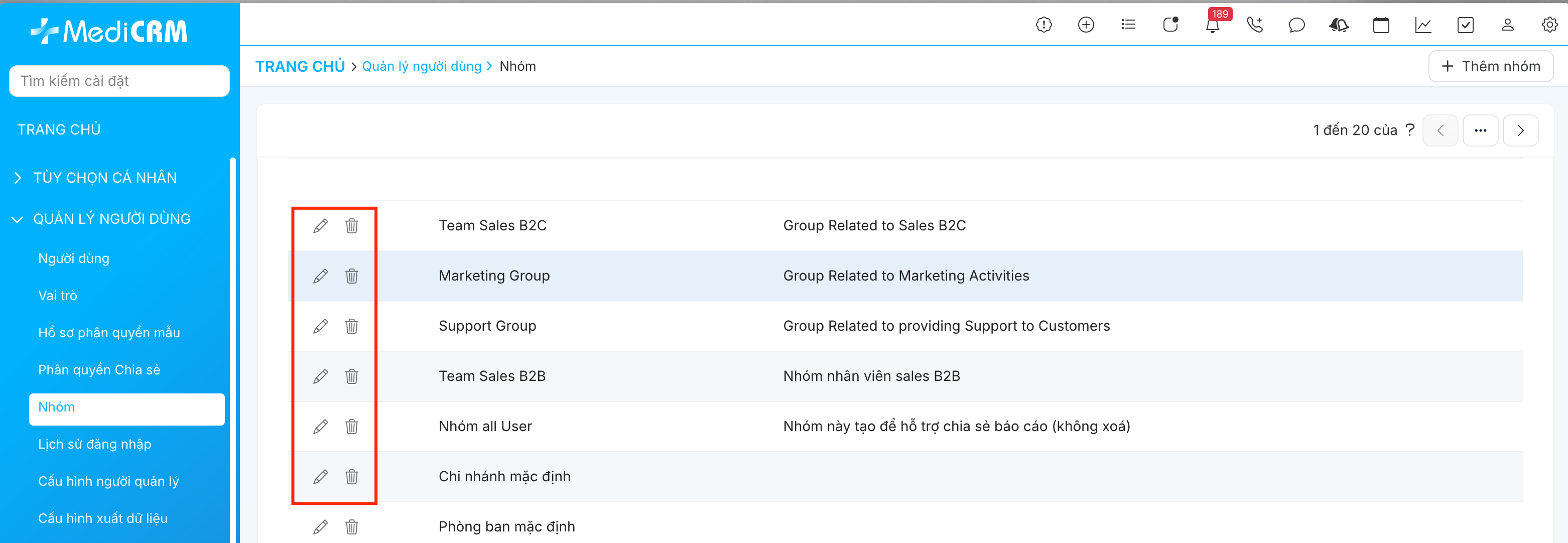Open the user profile icon
1568x543 pixels.
(x=1507, y=25)
